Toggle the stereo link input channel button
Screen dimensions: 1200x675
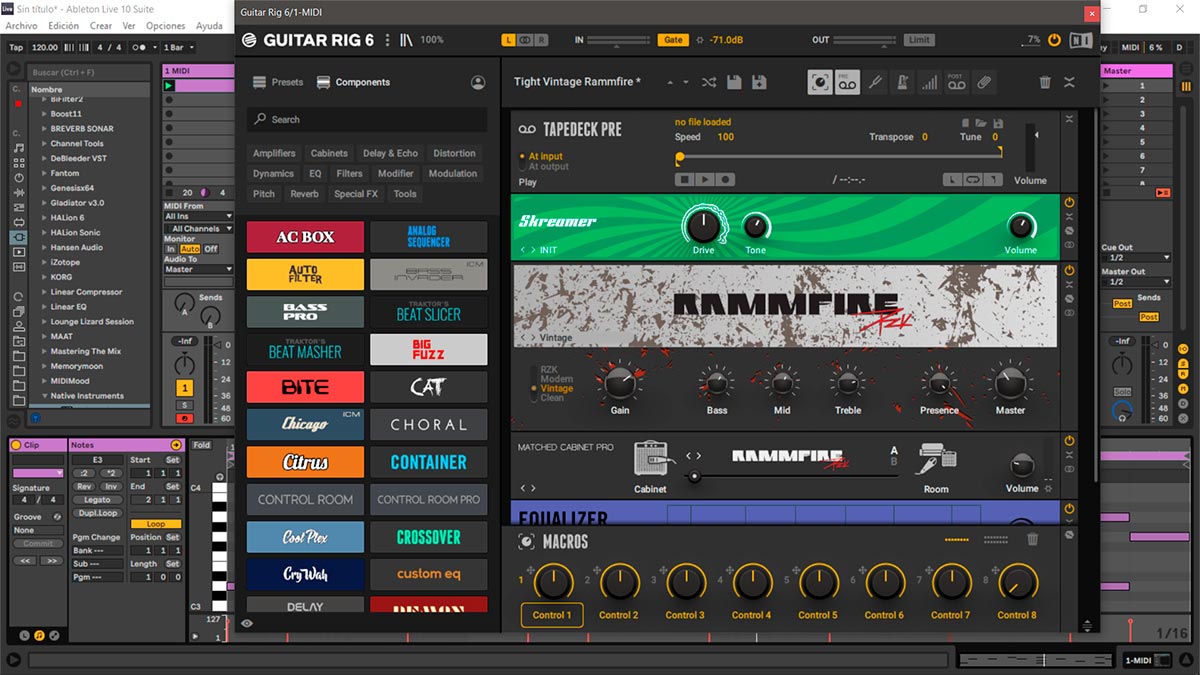tap(525, 40)
